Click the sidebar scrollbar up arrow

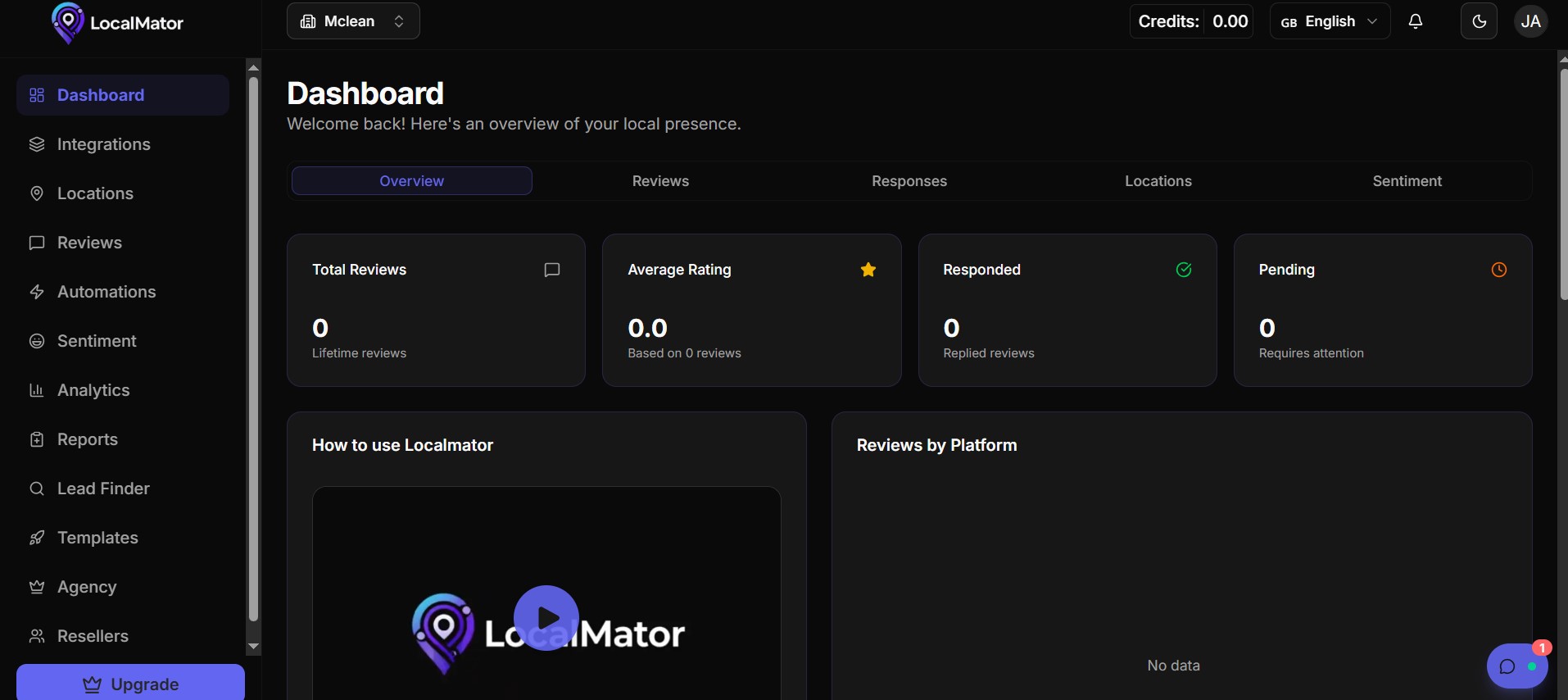pos(253,67)
